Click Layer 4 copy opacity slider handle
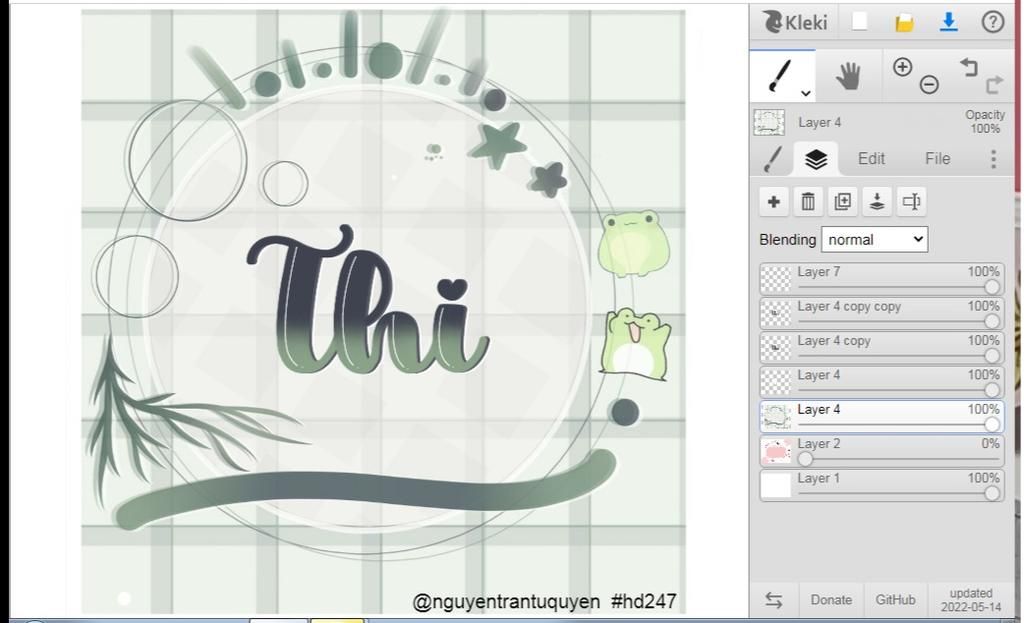Image resolution: width=1024 pixels, height=623 pixels. [992, 355]
